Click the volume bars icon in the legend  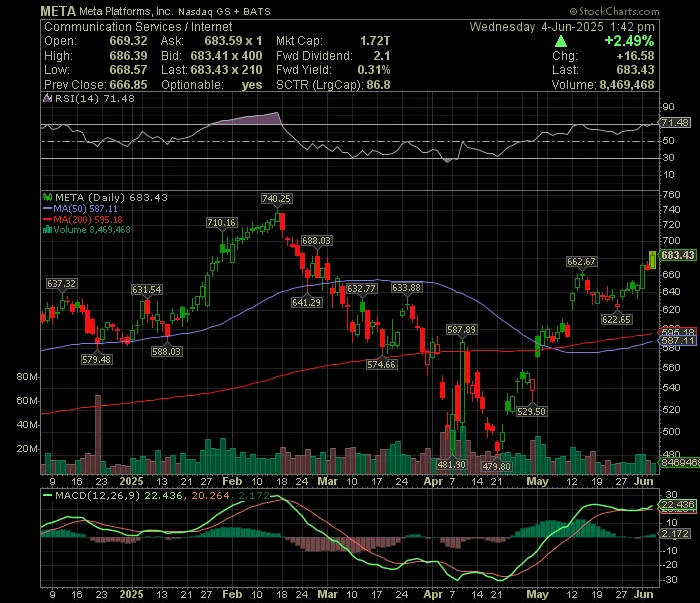pos(47,230)
